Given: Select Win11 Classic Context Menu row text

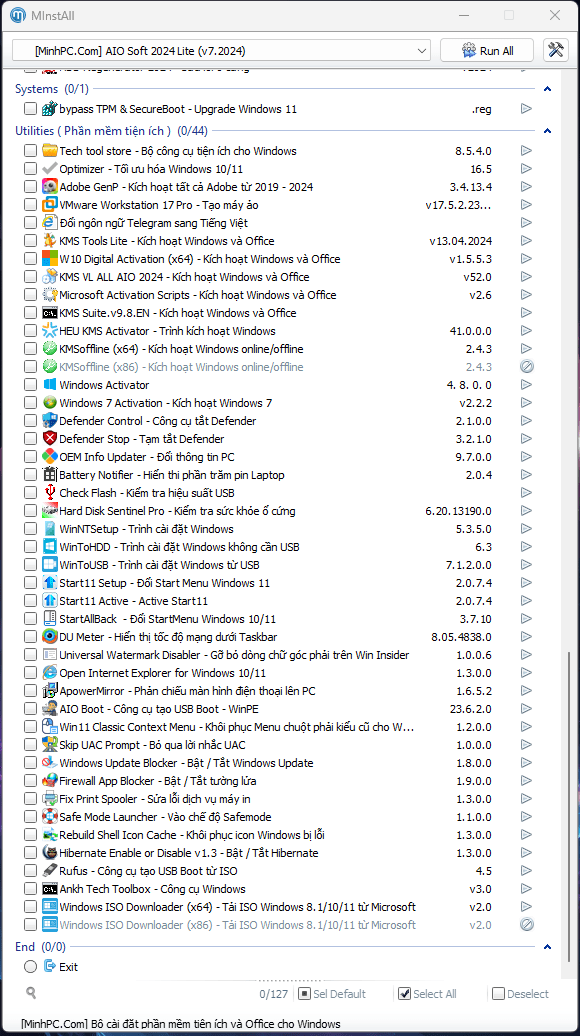Looking at the screenshot, I should coord(237,727).
